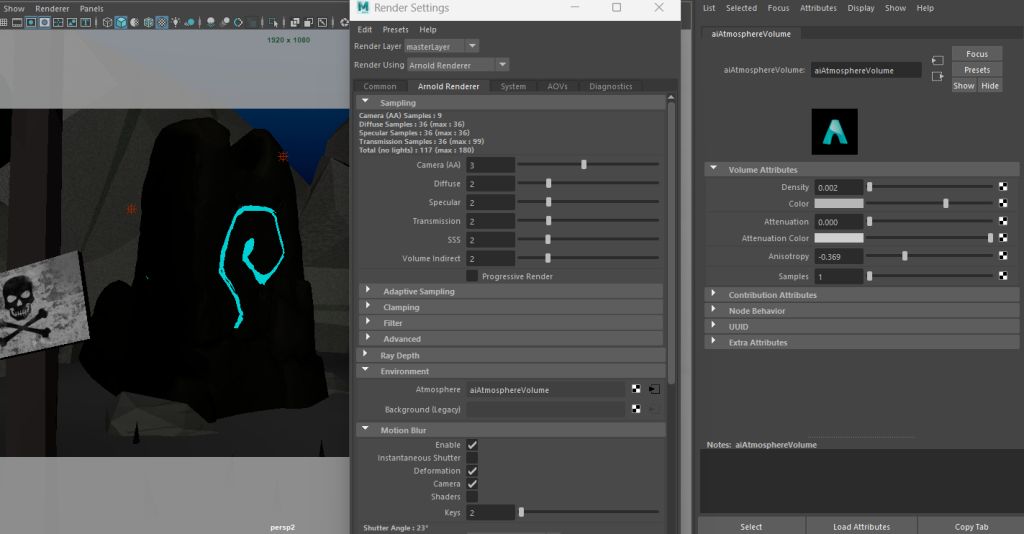This screenshot has width=1024, height=534.
Task: Toggle the field chart icon in viewport toolbar
Action: coord(58,22)
